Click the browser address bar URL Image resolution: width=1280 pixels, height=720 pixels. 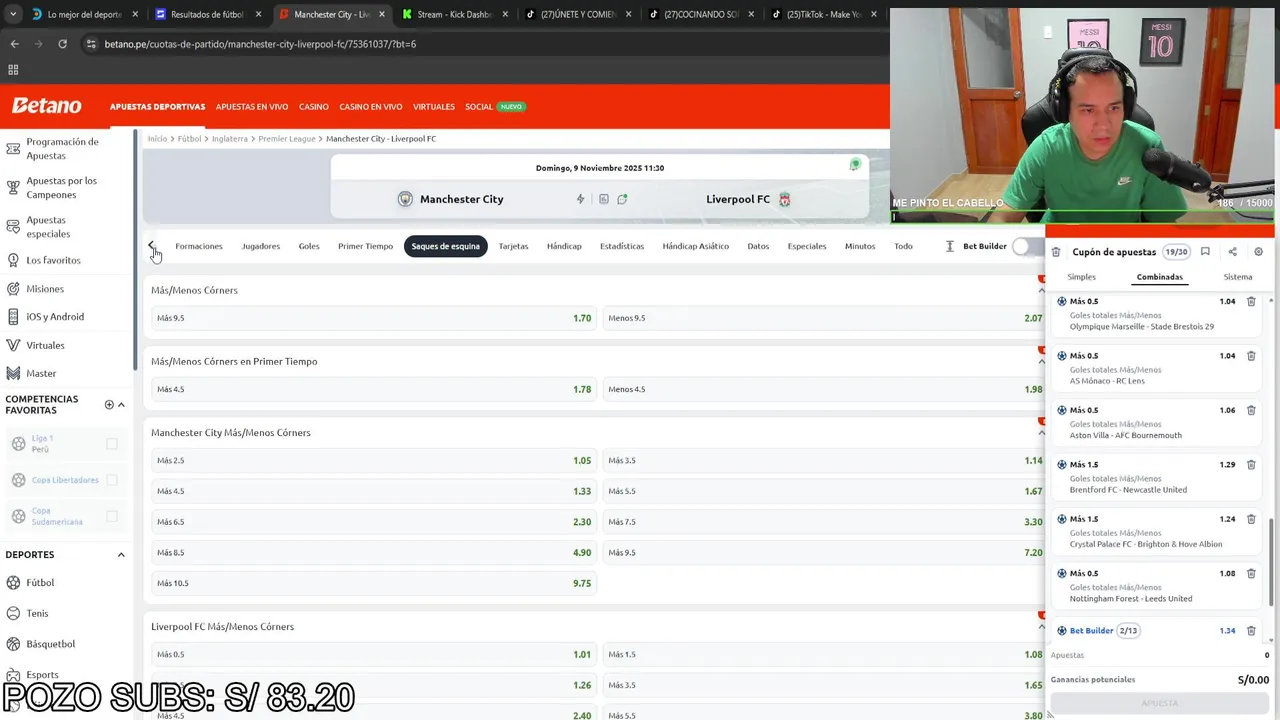click(260, 44)
